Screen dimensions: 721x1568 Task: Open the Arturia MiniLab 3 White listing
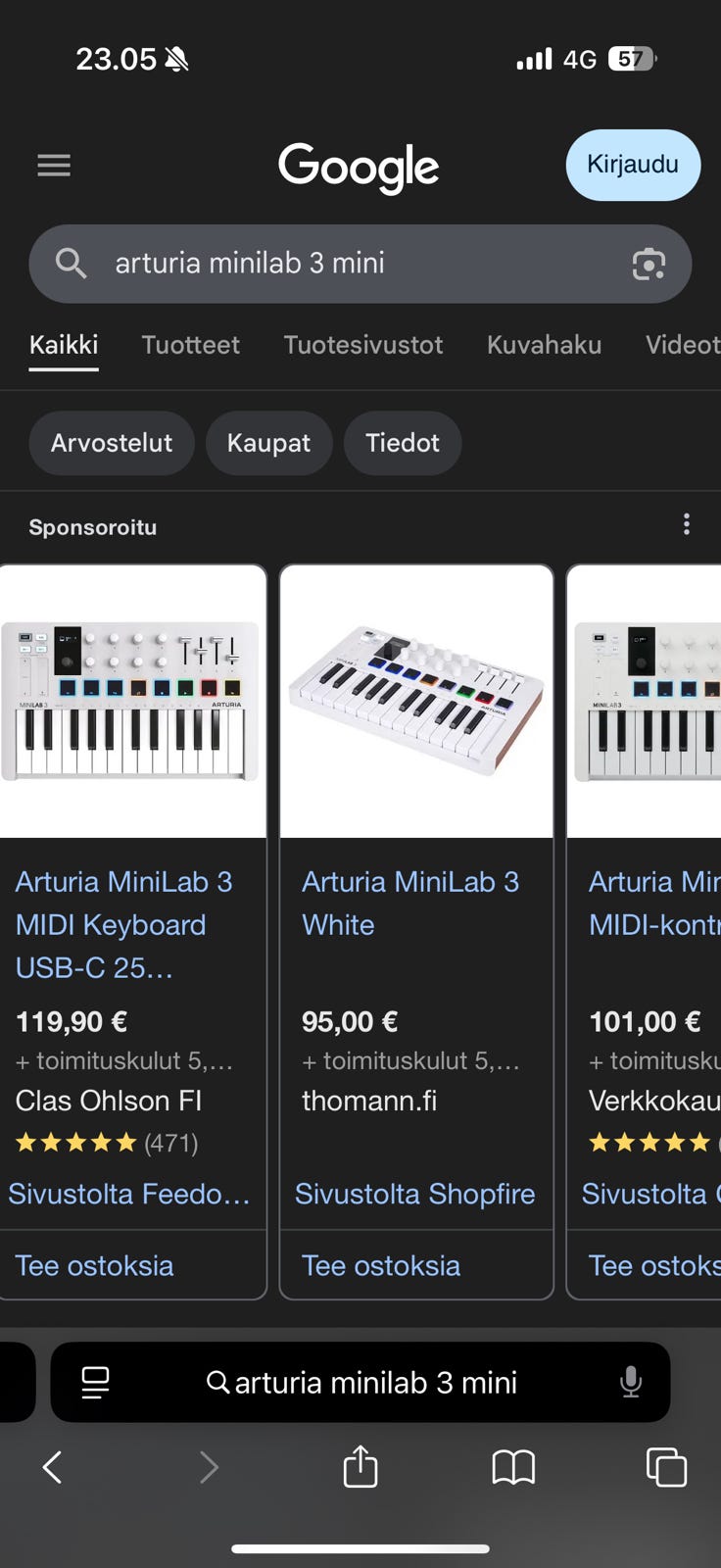410,903
